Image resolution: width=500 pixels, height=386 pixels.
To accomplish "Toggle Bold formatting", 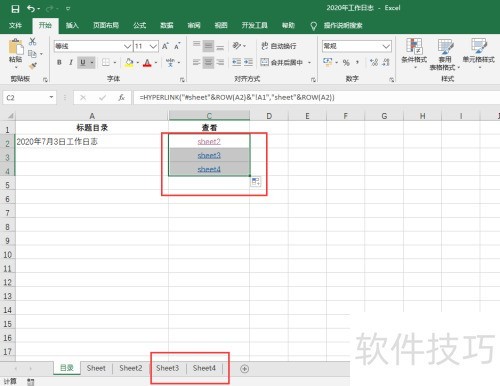I will (59, 62).
